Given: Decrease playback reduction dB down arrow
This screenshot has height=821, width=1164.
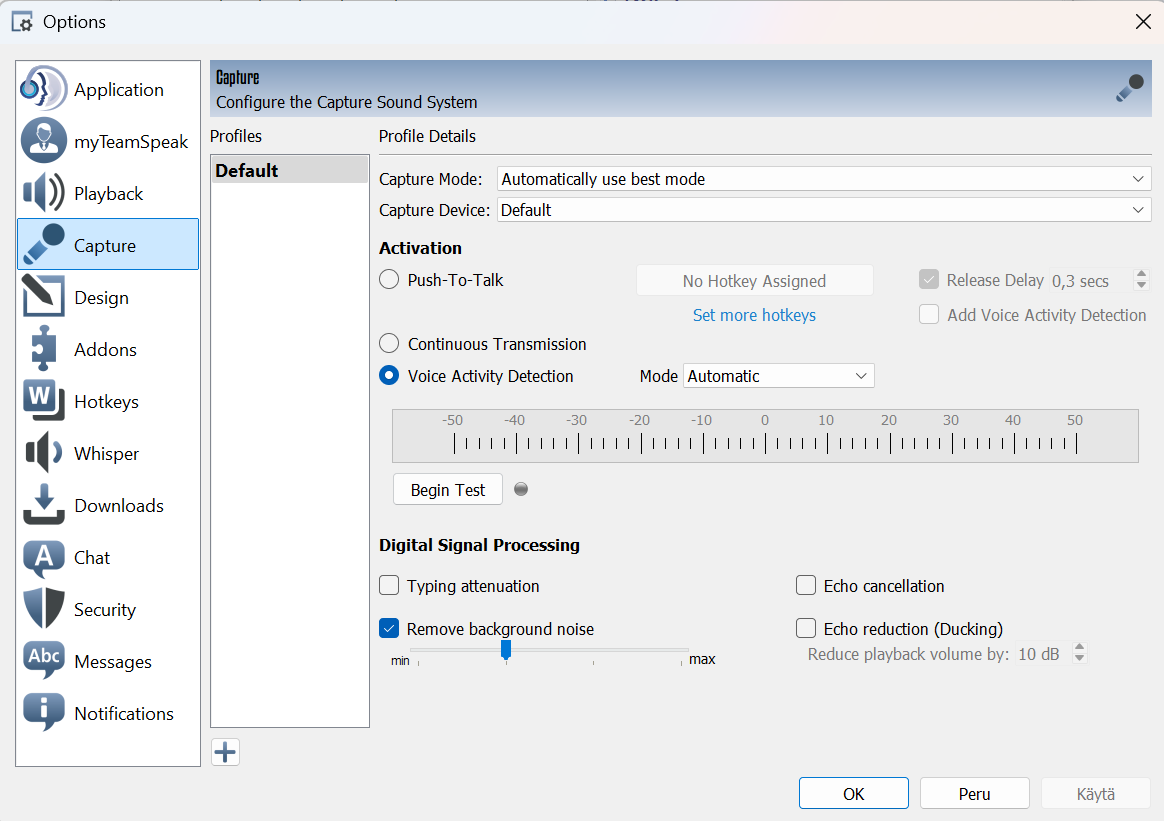Looking at the screenshot, I should 1080,659.
